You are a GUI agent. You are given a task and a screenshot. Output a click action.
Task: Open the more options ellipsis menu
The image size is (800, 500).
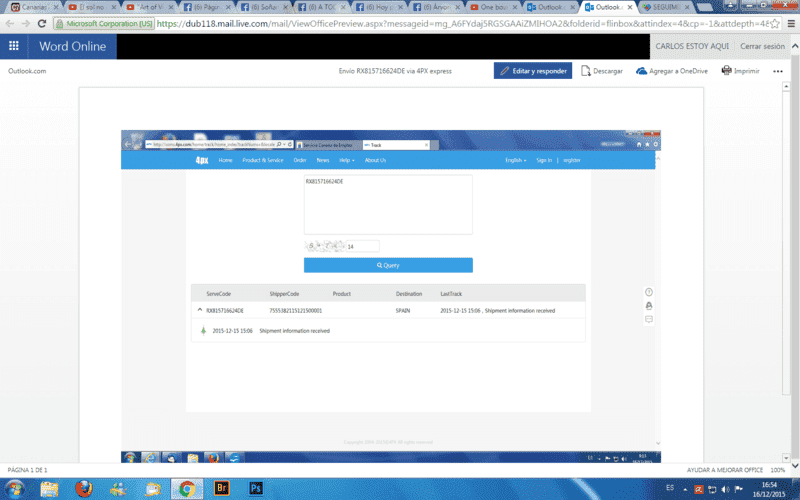778,71
